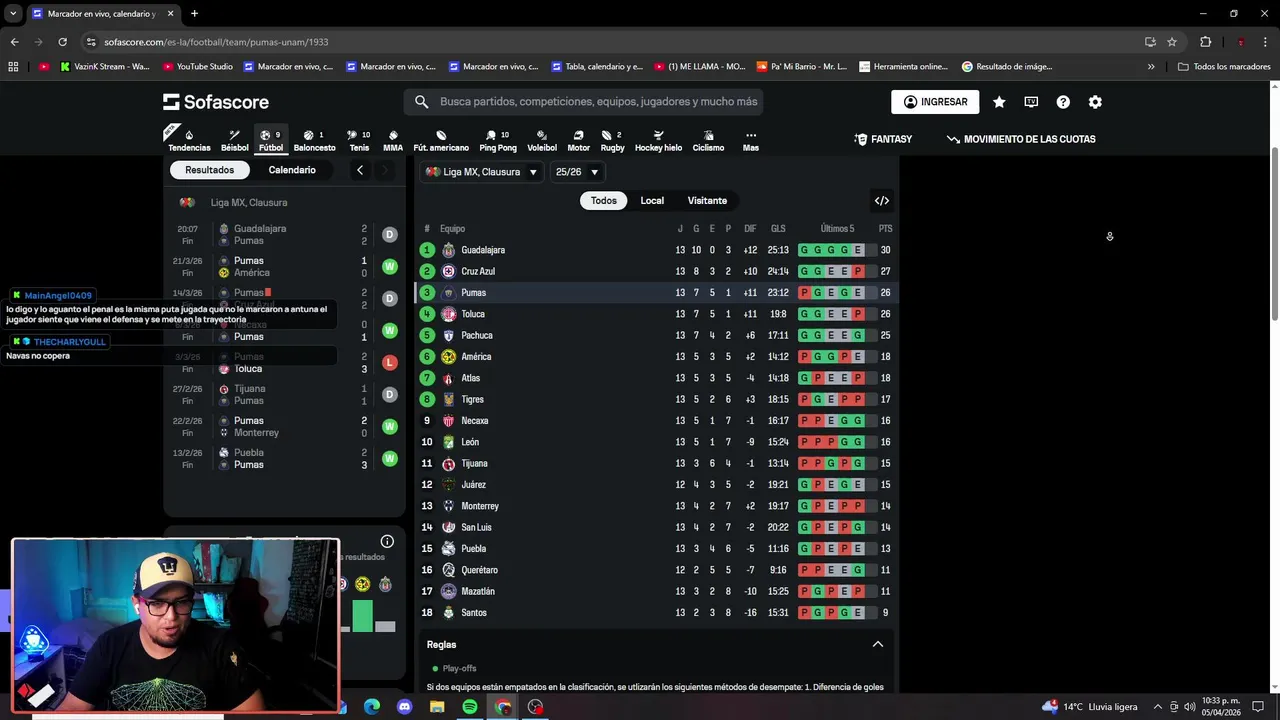Image resolution: width=1280 pixels, height=720 pixels.
Task: Open Discord from the taskbar
Action: coord(404,707)
